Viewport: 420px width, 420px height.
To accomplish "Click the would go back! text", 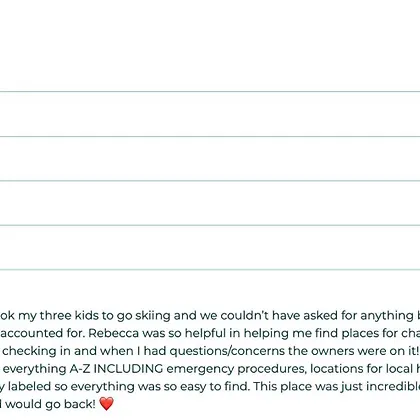I will (50, 404).
